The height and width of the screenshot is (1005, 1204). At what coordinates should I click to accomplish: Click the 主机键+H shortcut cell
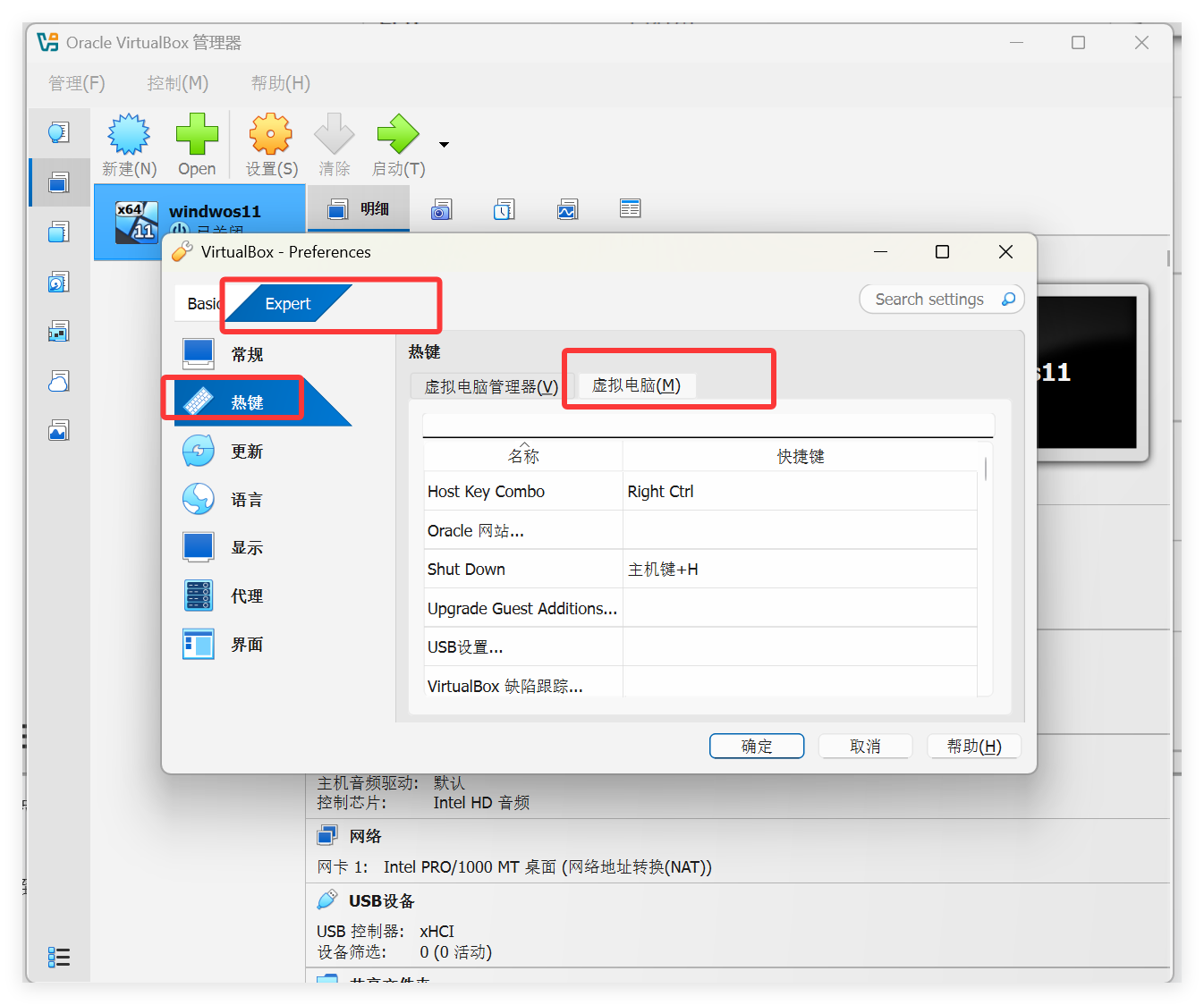tap(663, 570)
